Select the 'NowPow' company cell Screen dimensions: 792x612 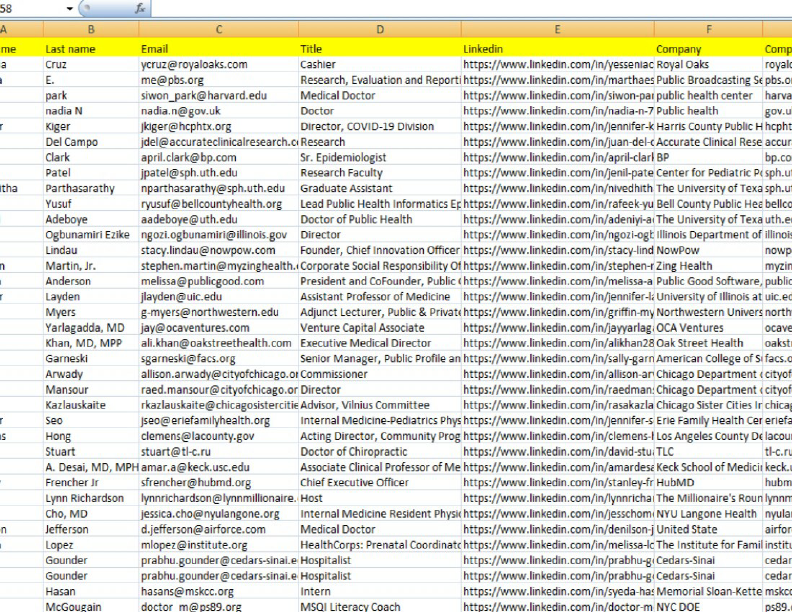(709, 250)
